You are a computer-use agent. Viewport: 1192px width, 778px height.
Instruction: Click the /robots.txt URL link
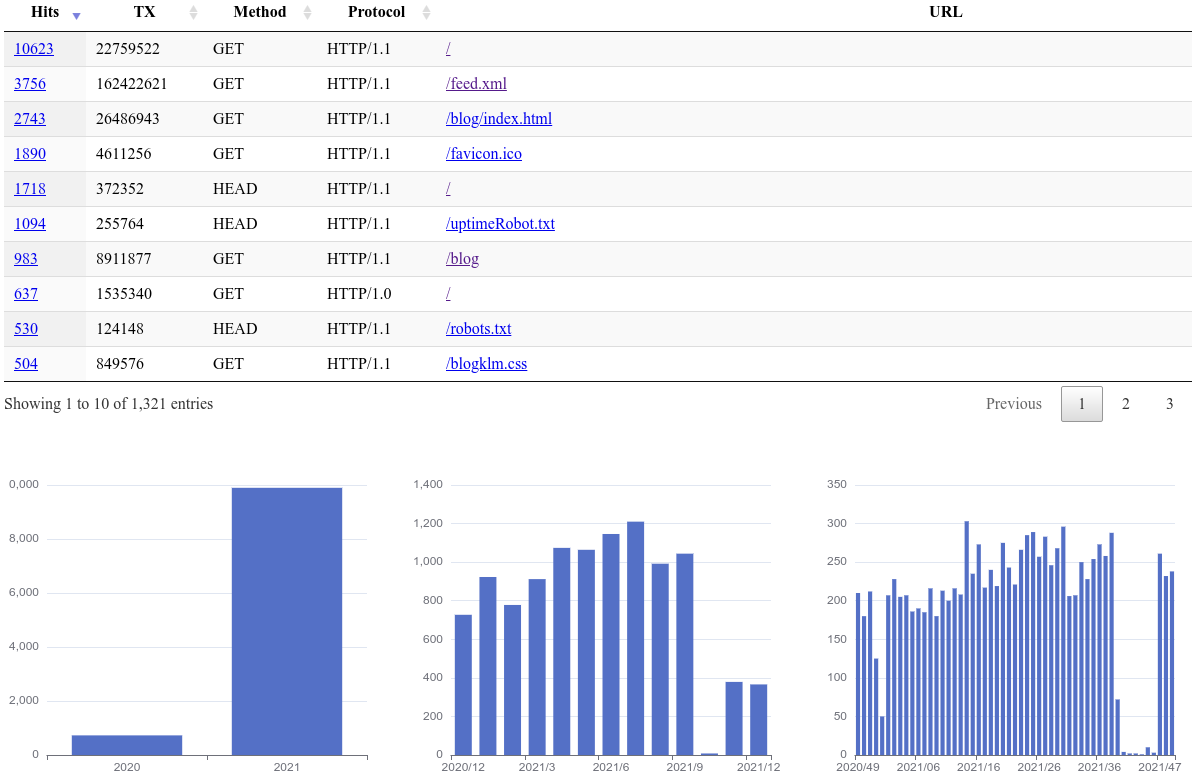478,329
